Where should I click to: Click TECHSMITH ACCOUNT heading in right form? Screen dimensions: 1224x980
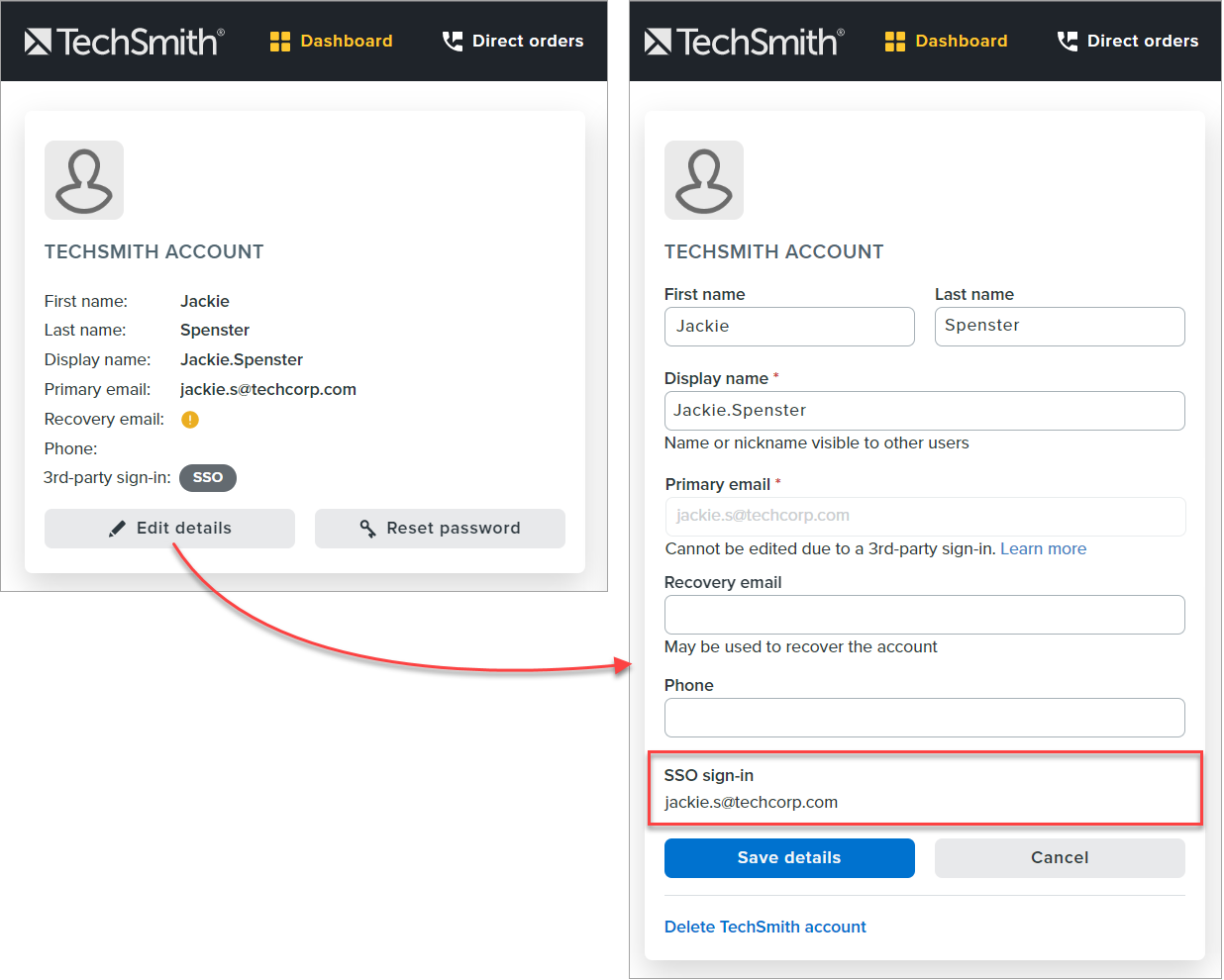click(774, 252)
